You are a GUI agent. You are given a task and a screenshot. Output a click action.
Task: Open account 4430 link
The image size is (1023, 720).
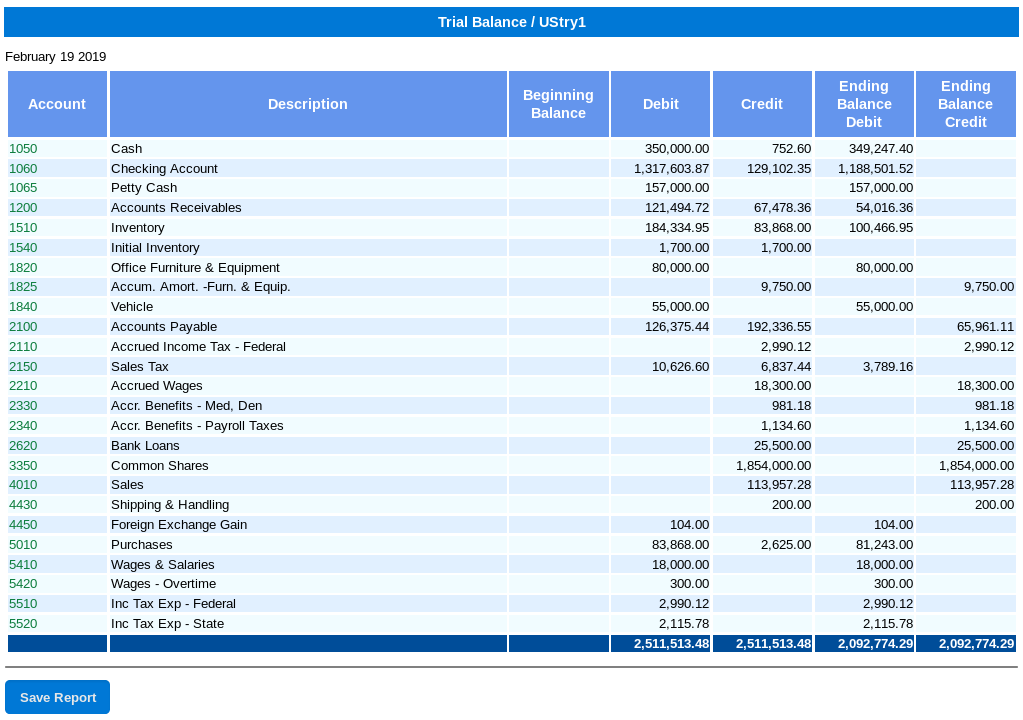23,505
